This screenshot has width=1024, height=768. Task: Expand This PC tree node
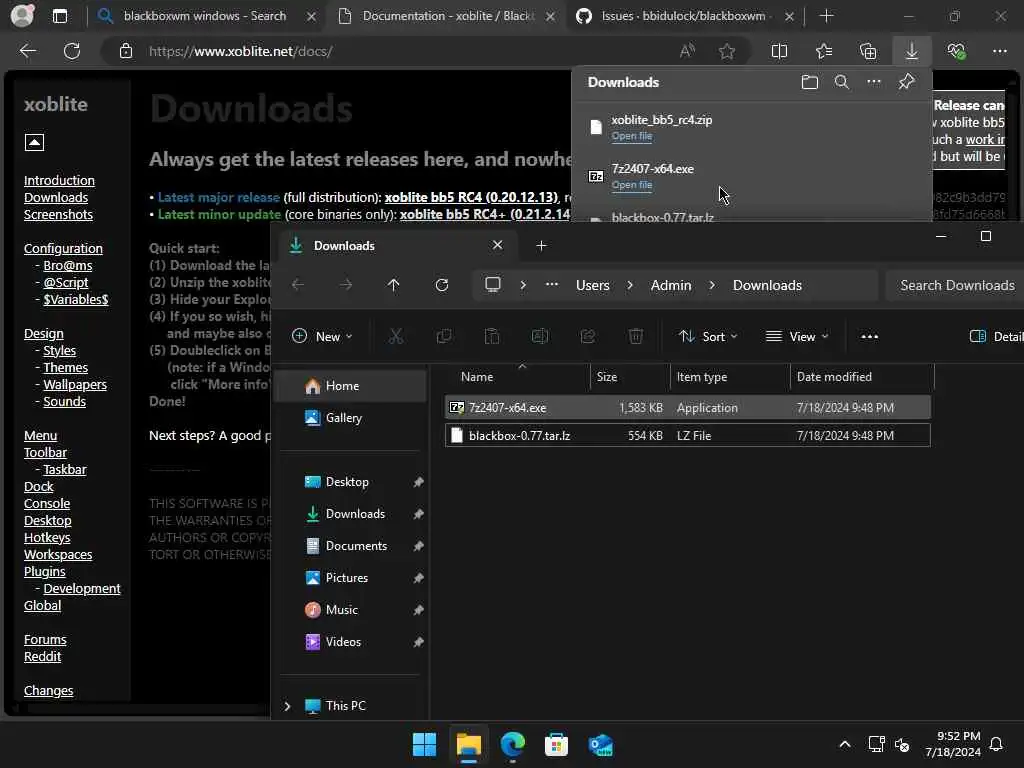click(287, 706)
